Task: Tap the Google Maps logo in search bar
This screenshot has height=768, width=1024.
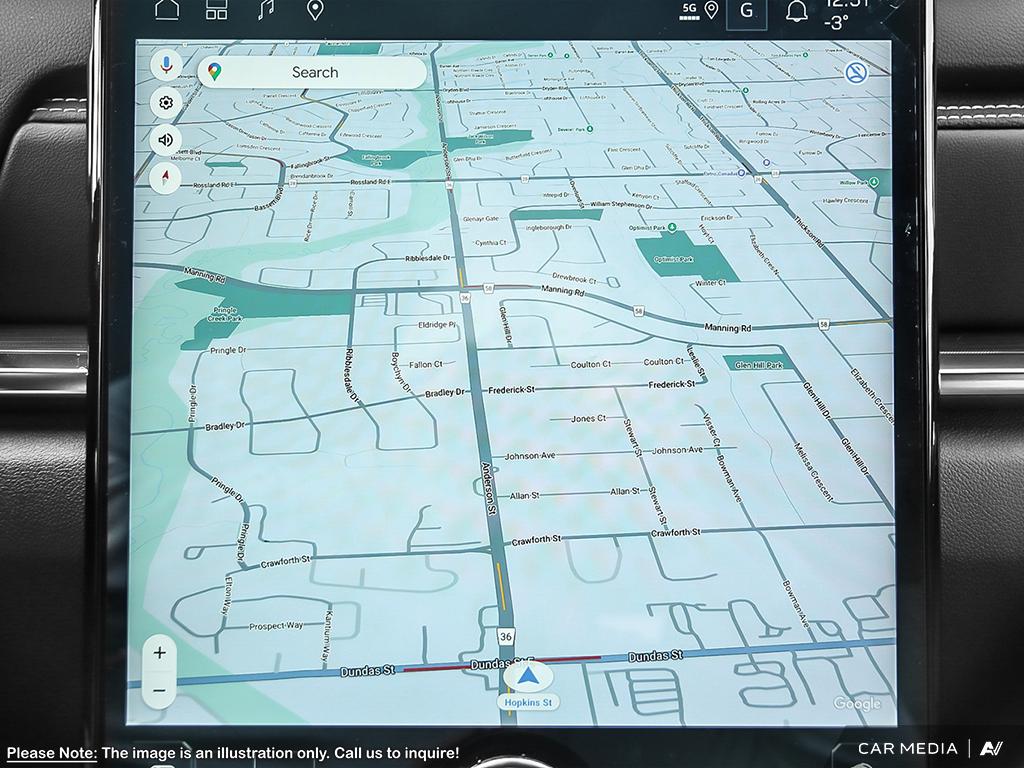Action: tap(215, 72)
